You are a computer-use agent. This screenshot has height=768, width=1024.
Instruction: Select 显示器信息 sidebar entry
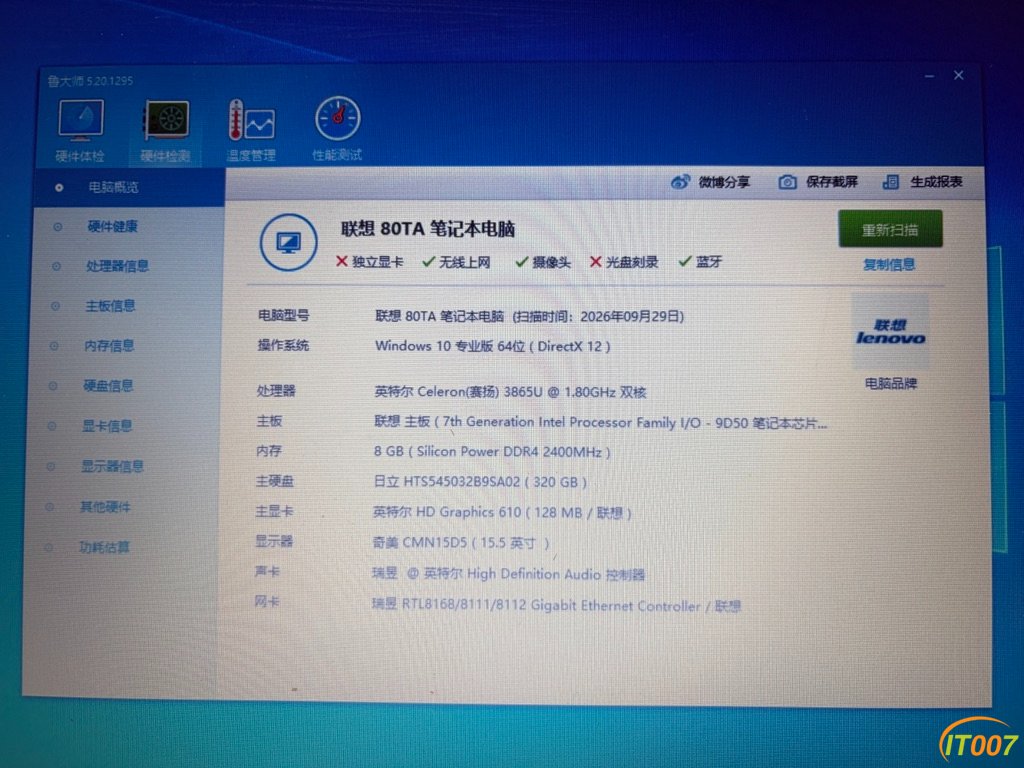tap(112, 466)
